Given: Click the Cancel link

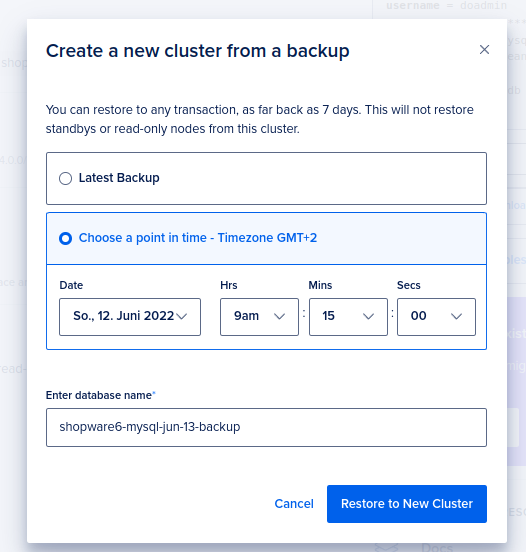Looking at the screenshot, I should tap(294, 504).
